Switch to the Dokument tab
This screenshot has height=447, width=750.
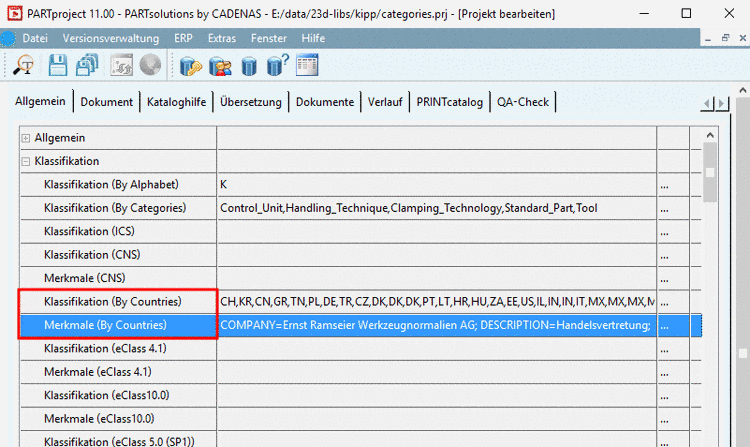click(x=106, y=102)
